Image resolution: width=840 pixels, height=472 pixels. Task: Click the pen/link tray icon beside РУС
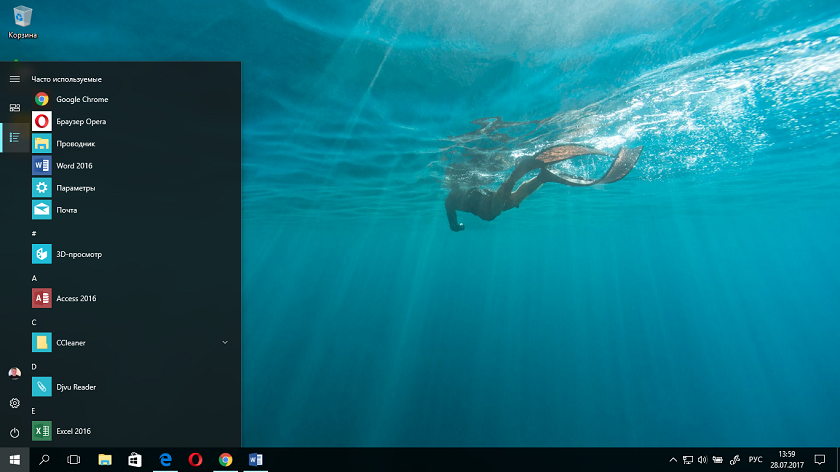coord(735,460)
